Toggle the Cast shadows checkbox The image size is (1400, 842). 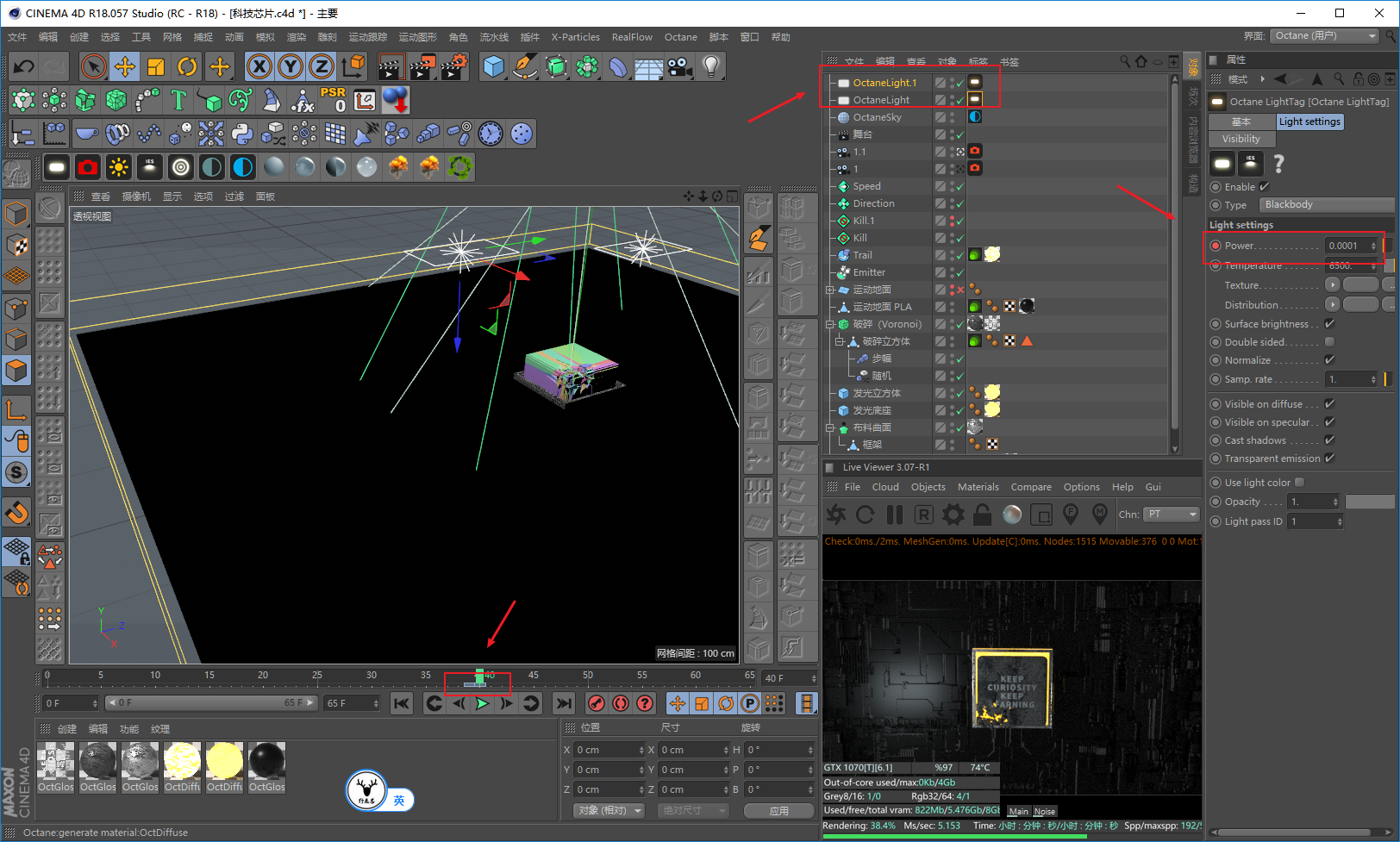click(1330, 440)
